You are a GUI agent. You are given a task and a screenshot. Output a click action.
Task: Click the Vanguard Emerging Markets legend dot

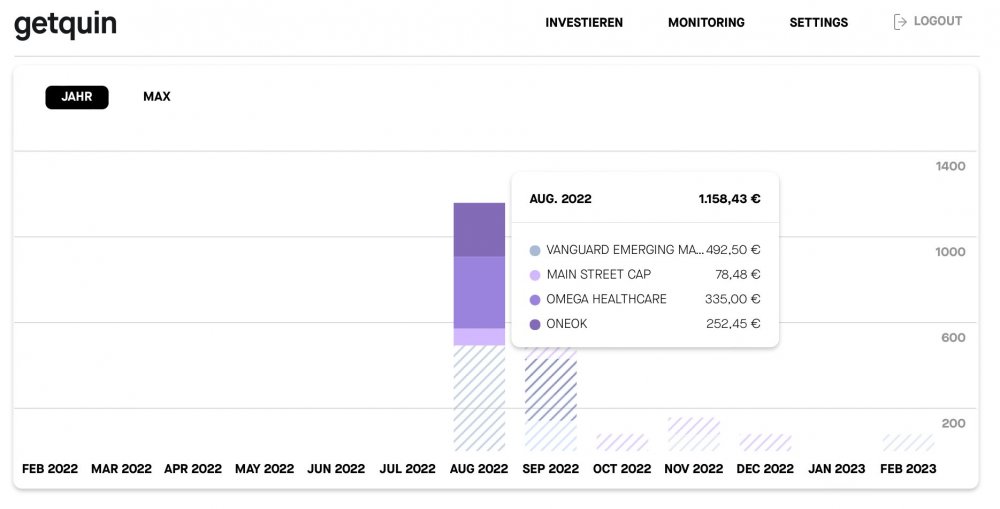[x=535, y=250]
